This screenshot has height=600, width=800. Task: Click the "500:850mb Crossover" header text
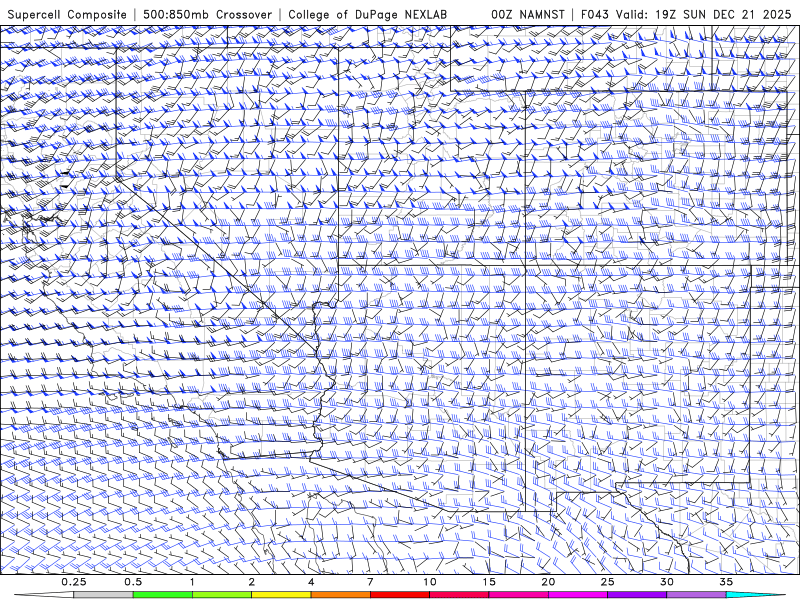(207, 14)
